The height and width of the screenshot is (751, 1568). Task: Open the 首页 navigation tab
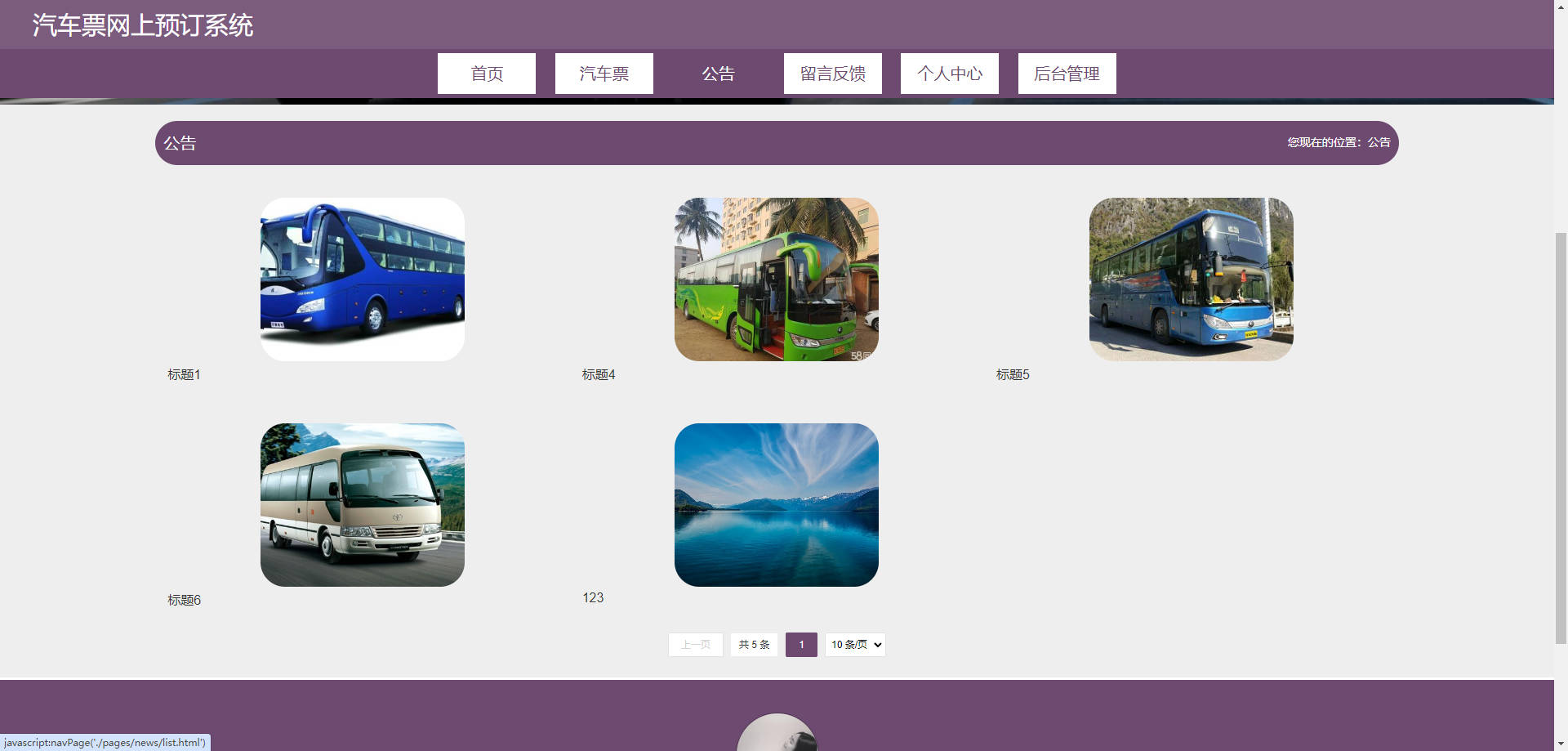487,74
